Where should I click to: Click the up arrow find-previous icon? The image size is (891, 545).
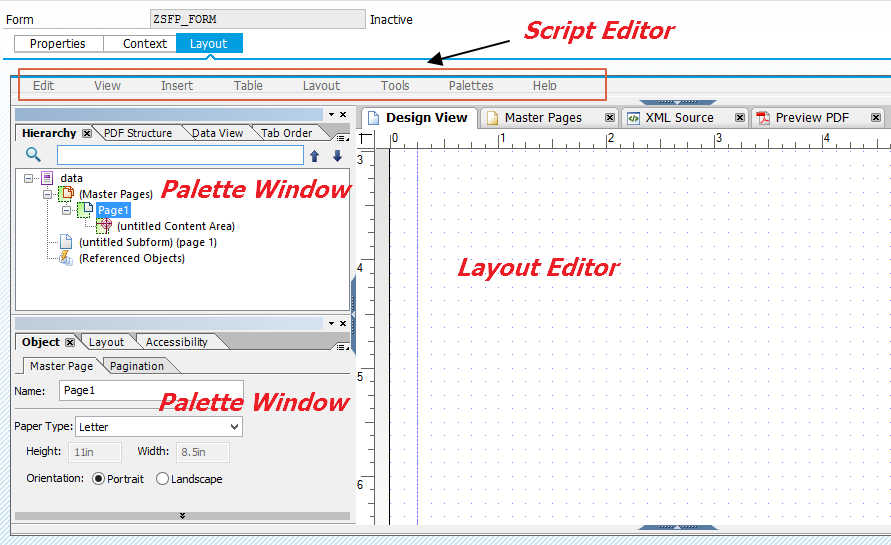pyautogui.click(x=314, y=156)
